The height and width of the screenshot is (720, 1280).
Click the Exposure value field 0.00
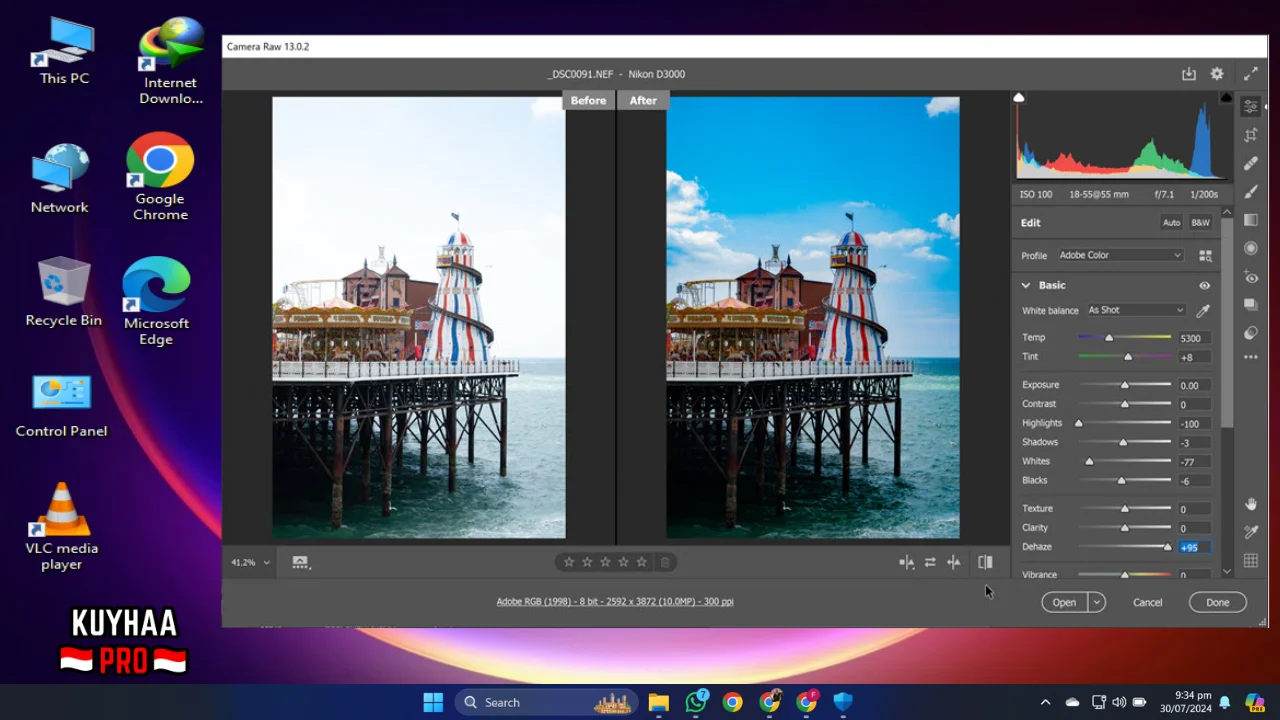coord(1194,385)
